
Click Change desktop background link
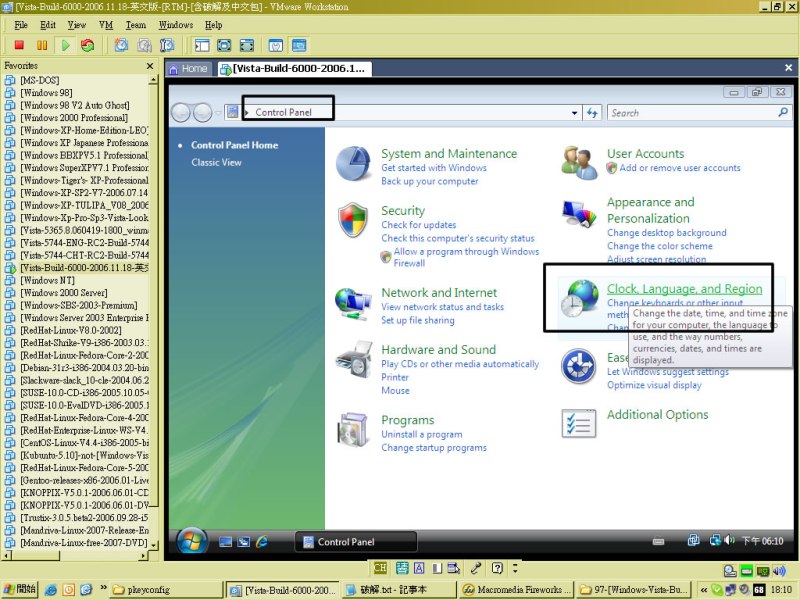click(x=666, y=233)
